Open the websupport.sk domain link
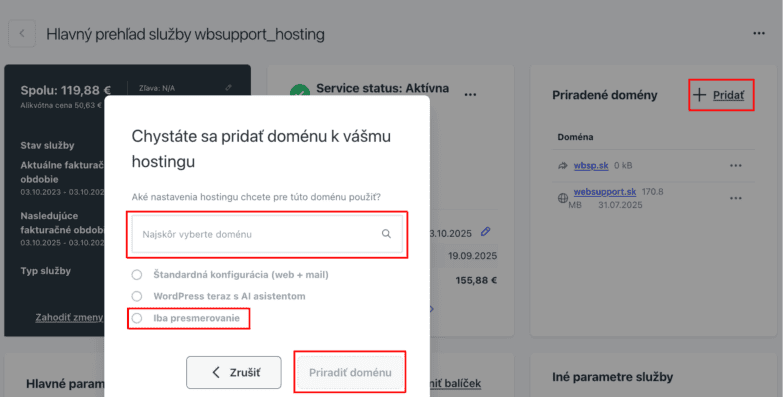This screenshot has height=397, width=783. coord(605,192)
